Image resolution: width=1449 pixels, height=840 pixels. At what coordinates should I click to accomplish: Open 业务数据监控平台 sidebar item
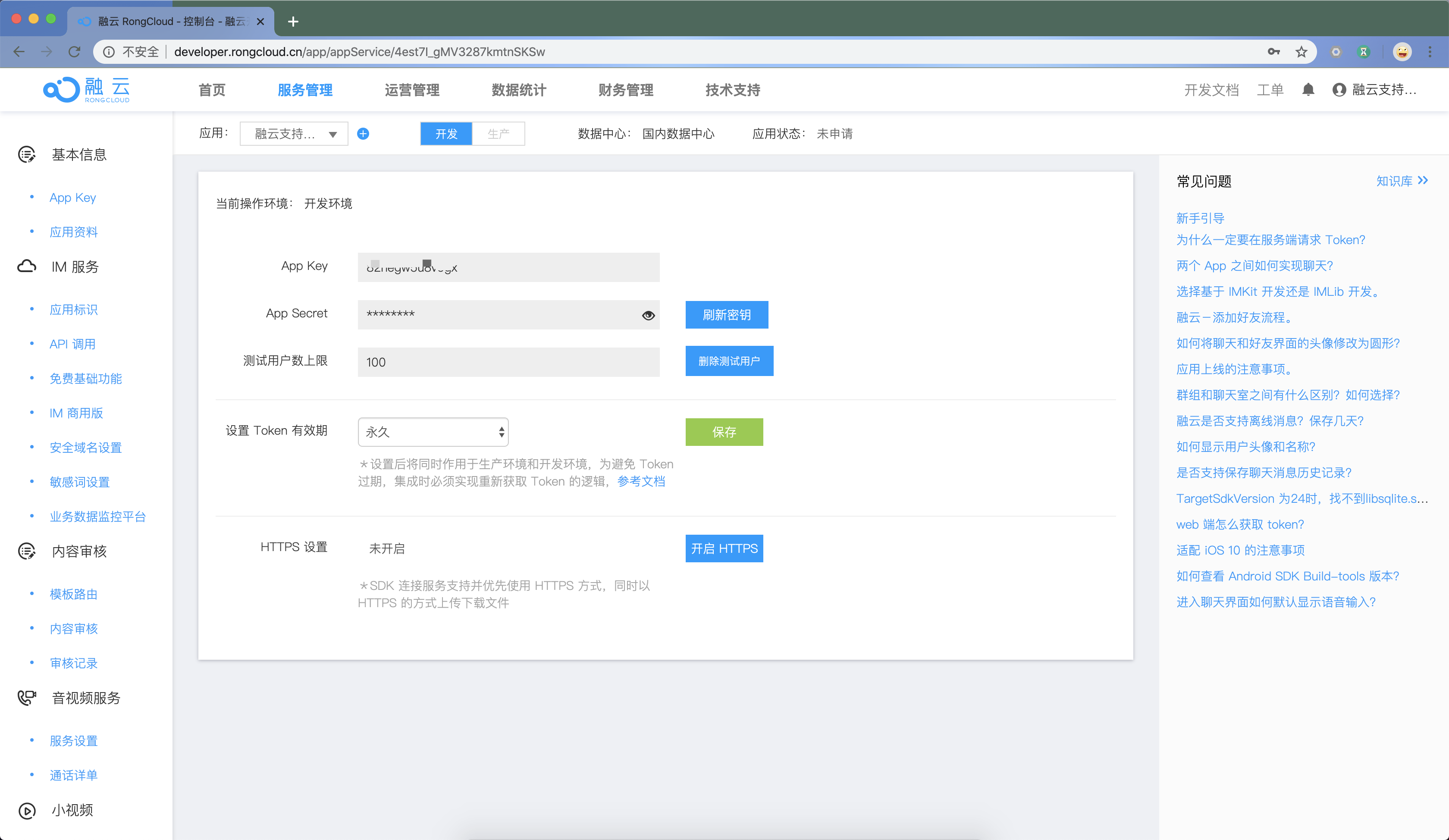pyautogui.click(x=98, y=517)
